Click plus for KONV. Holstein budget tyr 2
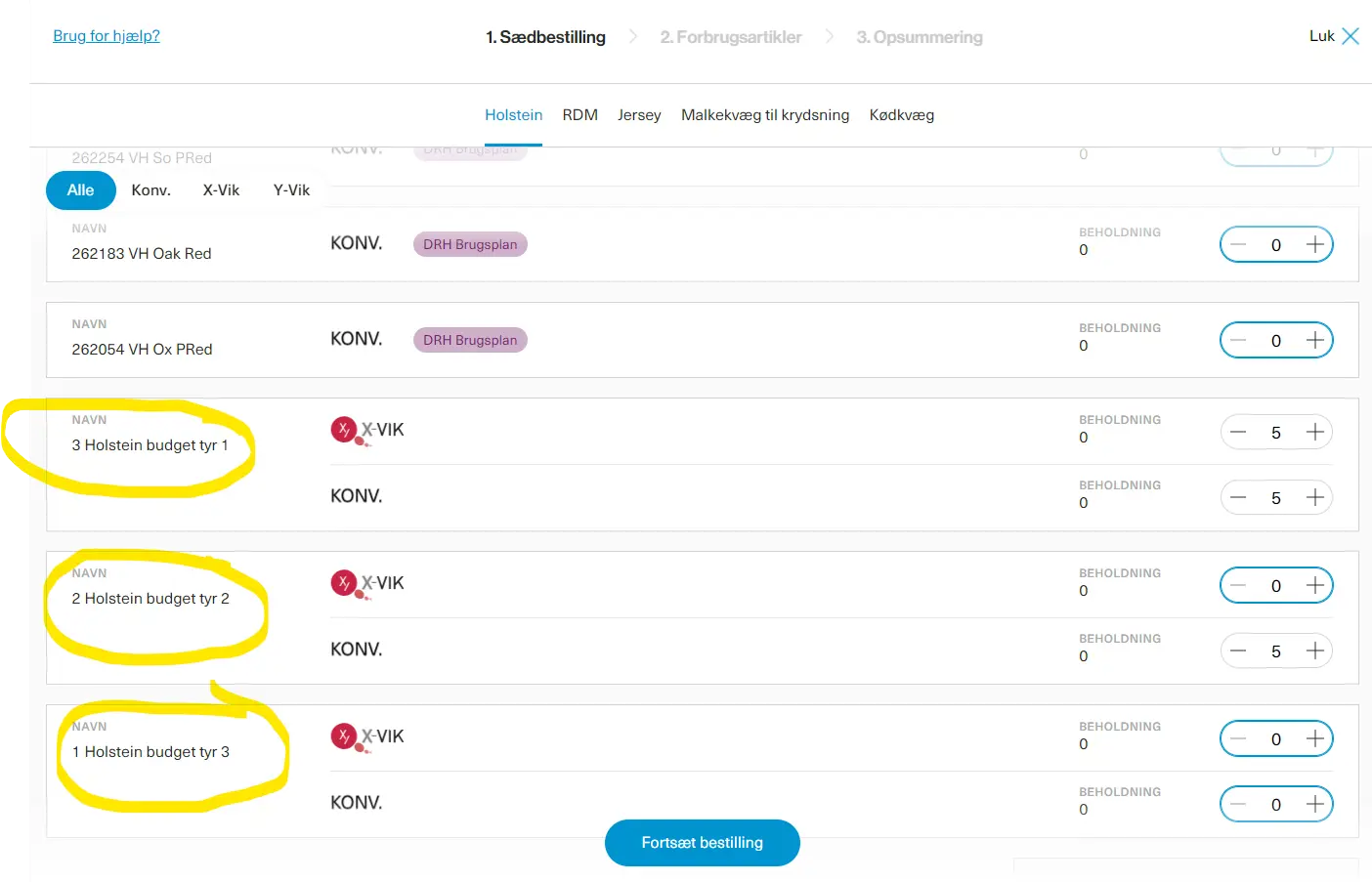This screenshot has height=882, width=1372. pos(1314,651)
